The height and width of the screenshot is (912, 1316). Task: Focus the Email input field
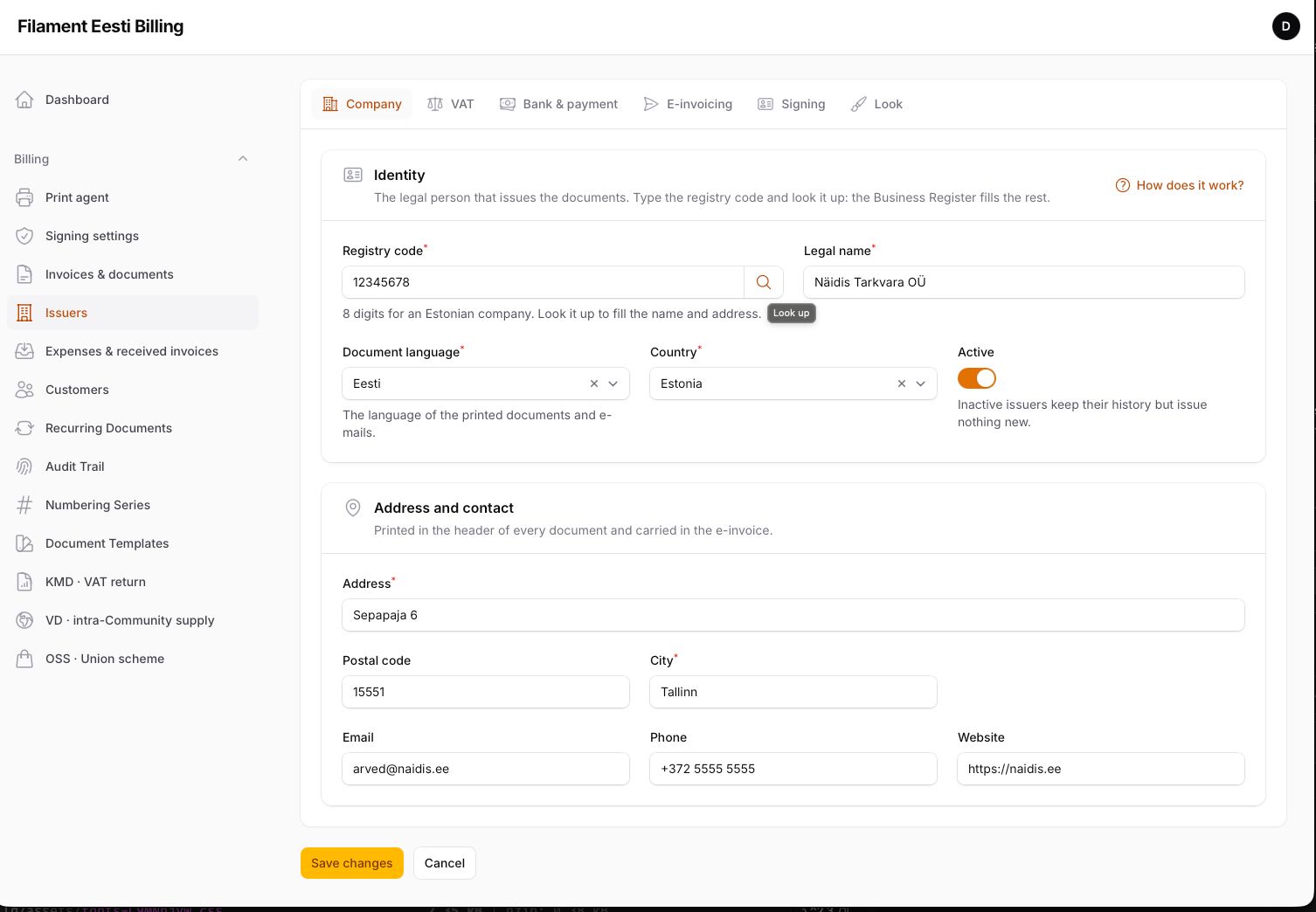point(486,769)
